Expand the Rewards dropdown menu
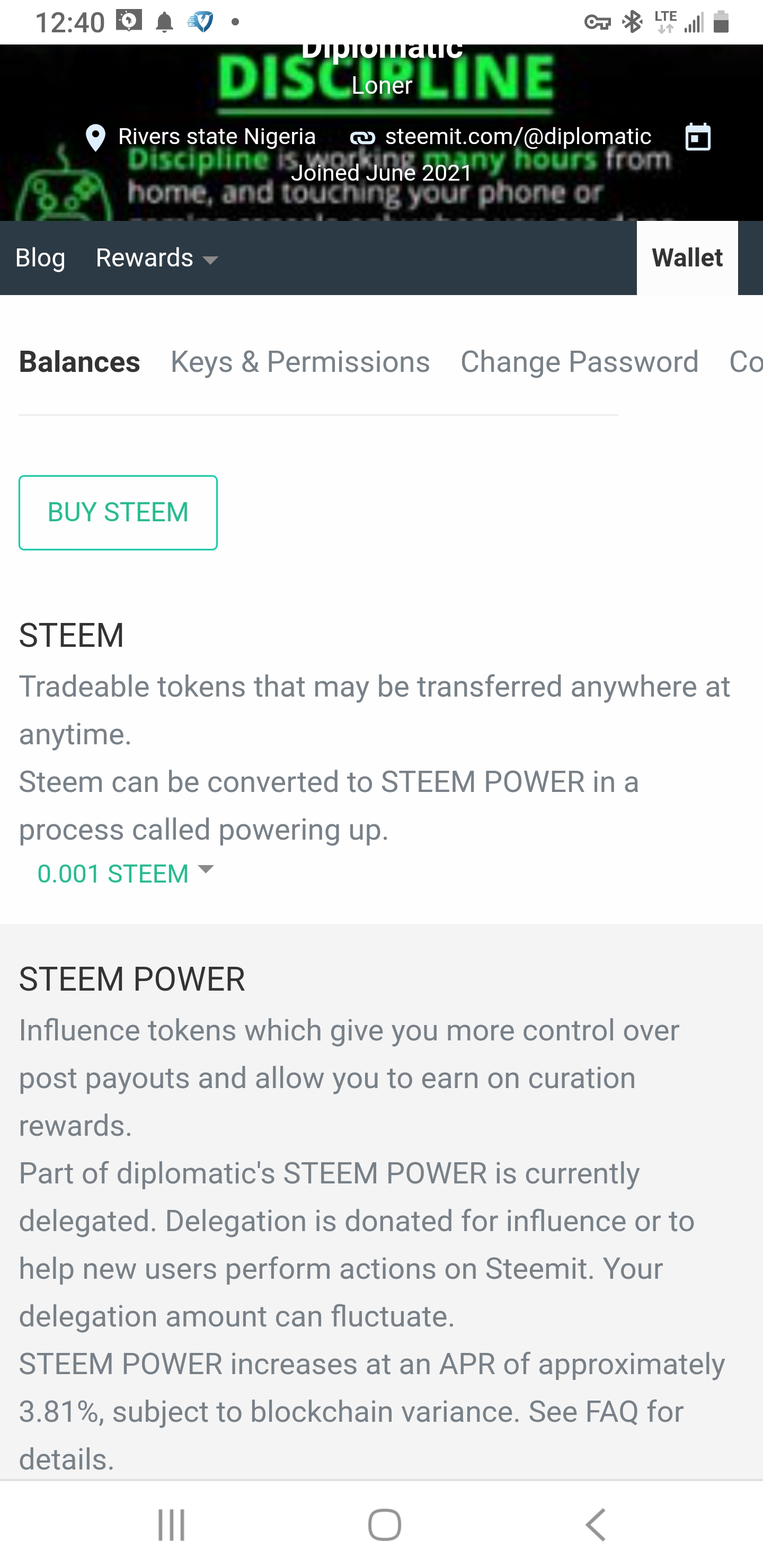The height and width of the screenshot is (1568, 763). tap(157, 258)
